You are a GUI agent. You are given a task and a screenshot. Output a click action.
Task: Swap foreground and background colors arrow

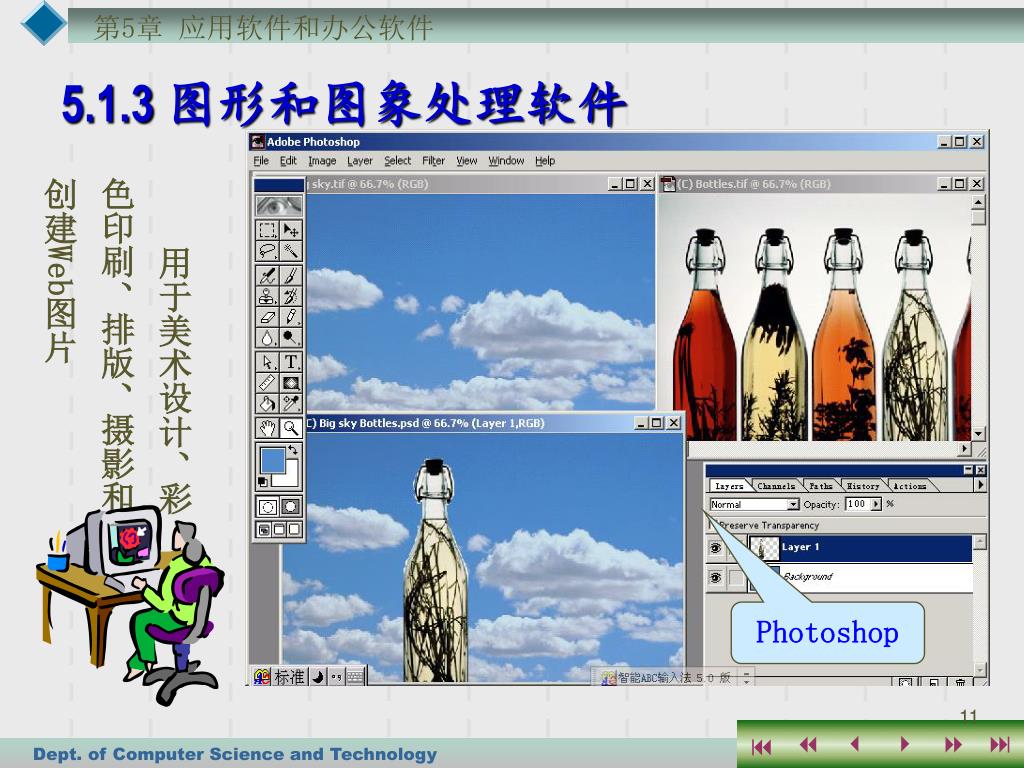(x=293, y=449)
